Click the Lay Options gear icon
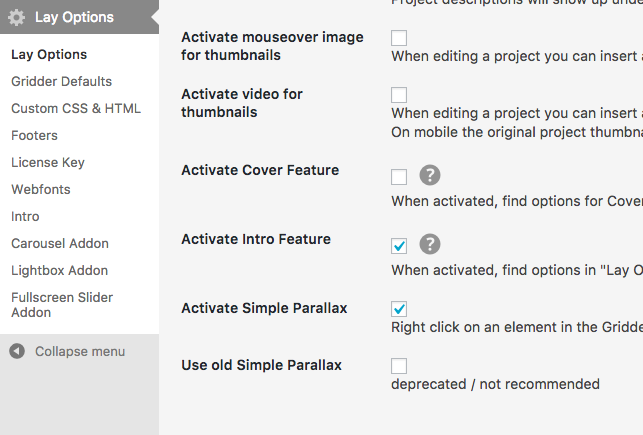This screenshot has height=435, width=643. (x=17, y=17)
